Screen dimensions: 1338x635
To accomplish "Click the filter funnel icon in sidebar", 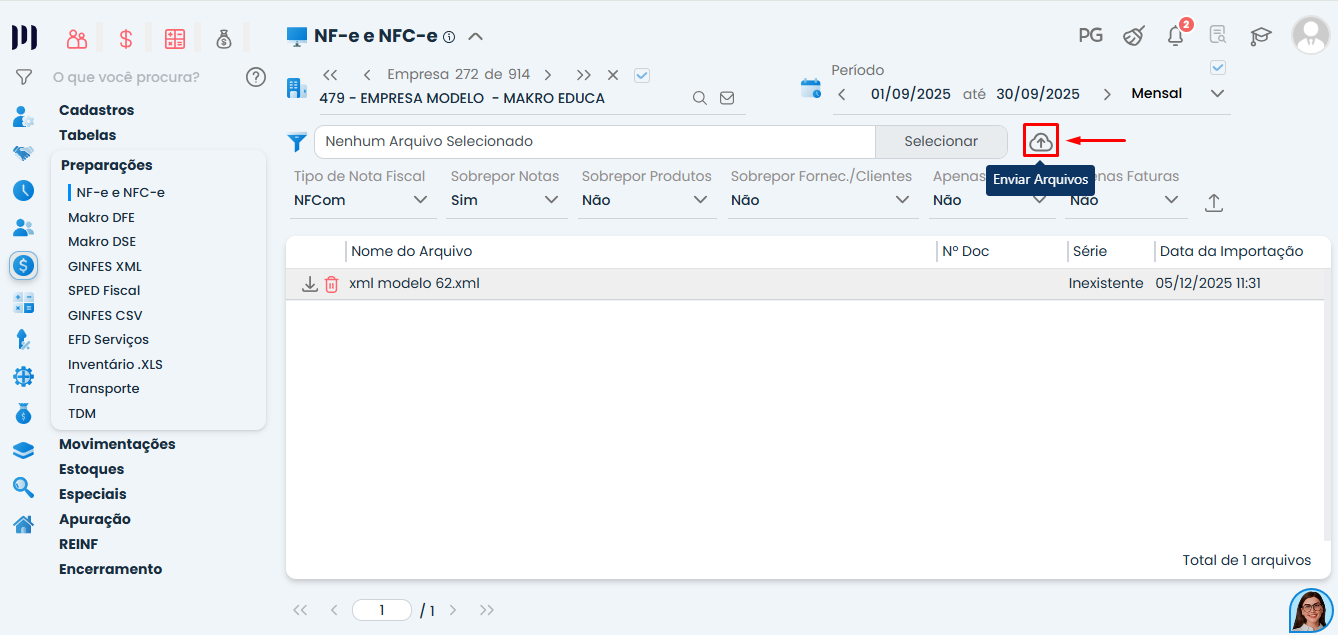I will (x=24, y=77).
